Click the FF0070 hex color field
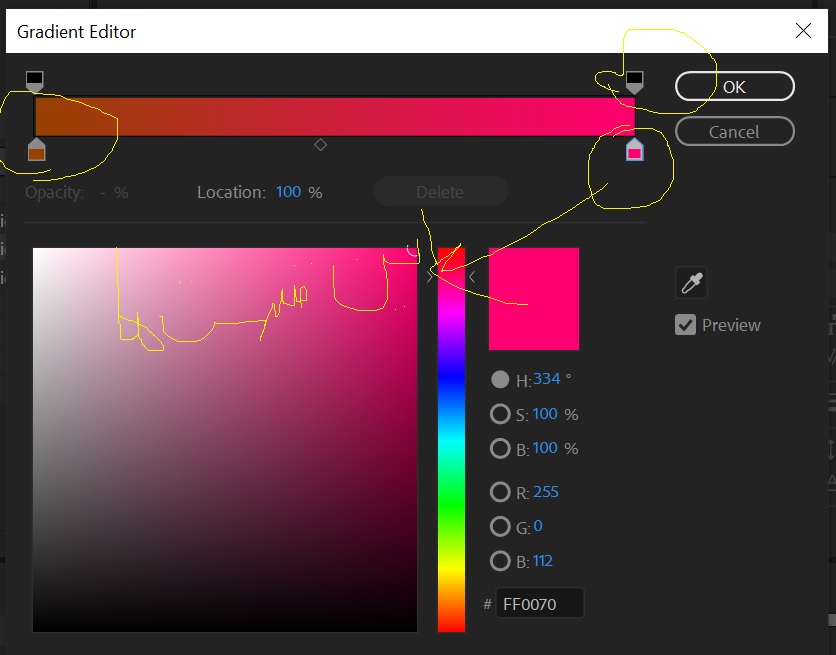 (x=540, y=604)
